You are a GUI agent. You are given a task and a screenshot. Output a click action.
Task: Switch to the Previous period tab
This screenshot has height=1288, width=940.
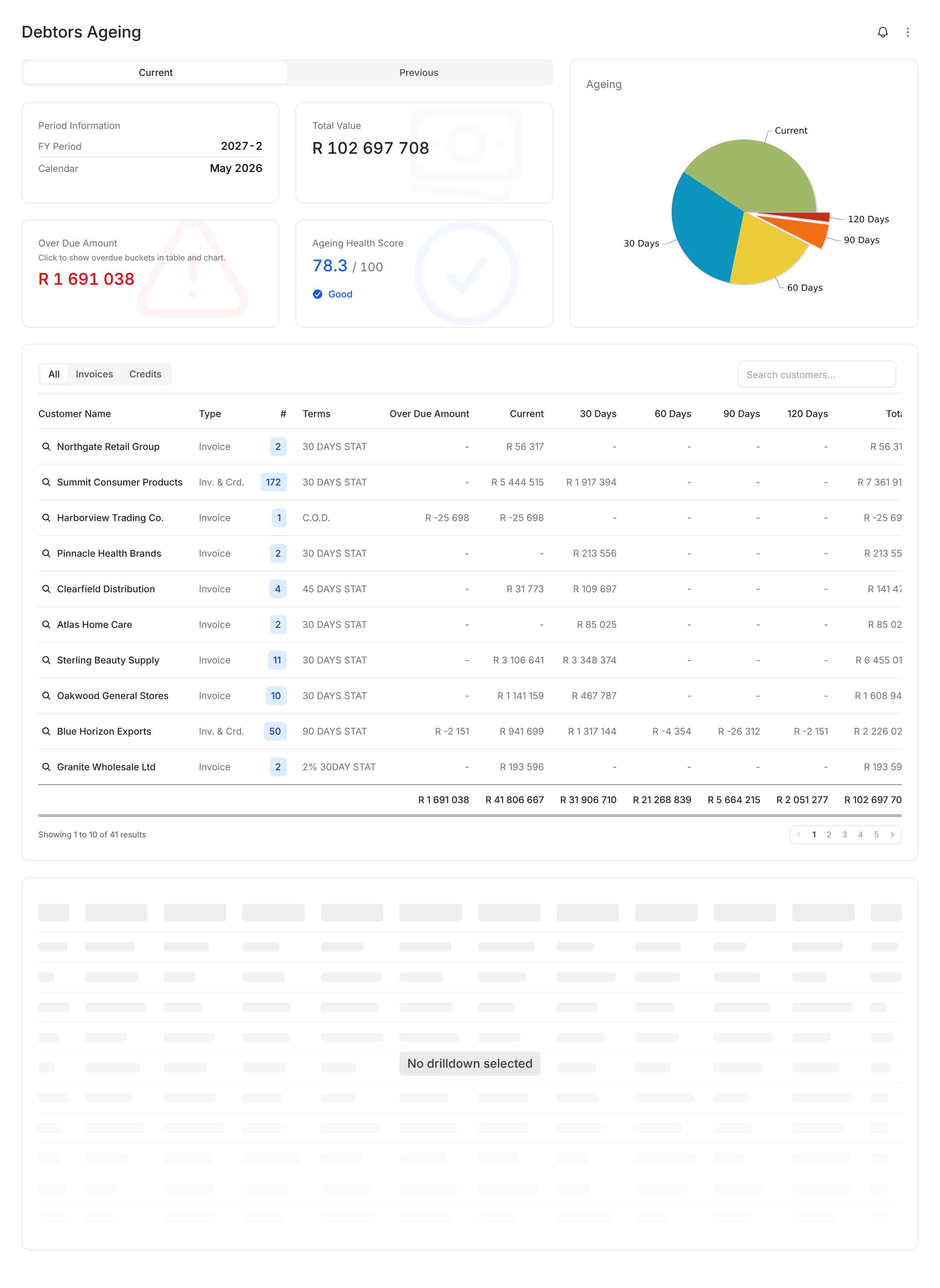(419, 72)
